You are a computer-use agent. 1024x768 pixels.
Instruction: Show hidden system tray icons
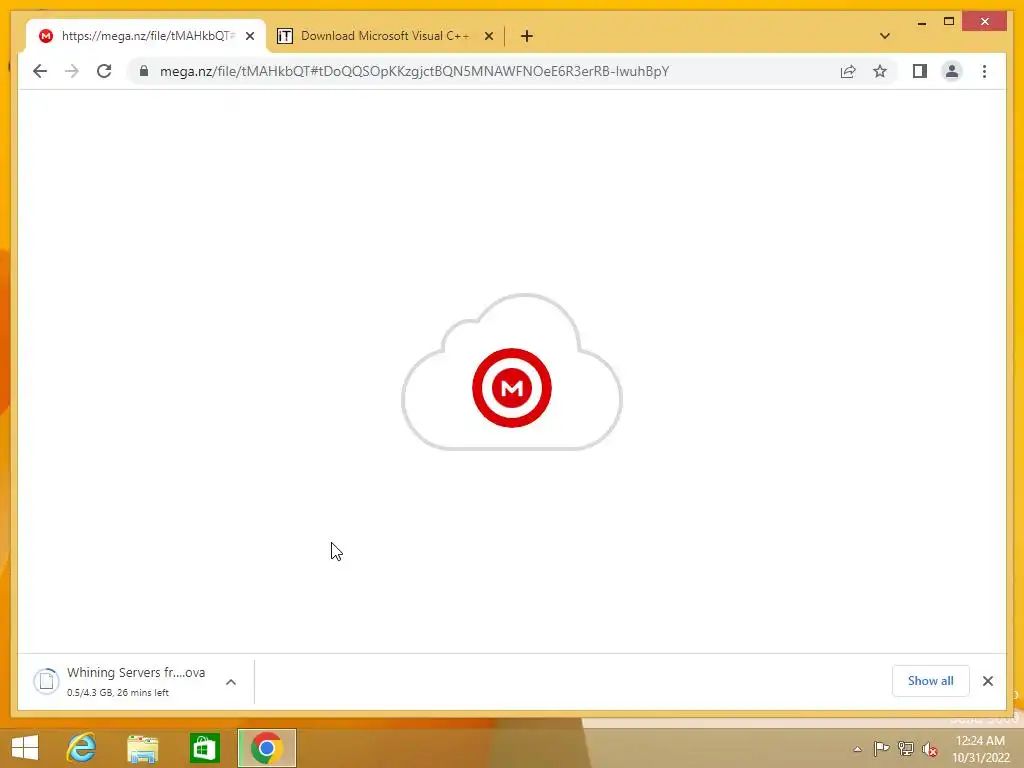[857, 749]
